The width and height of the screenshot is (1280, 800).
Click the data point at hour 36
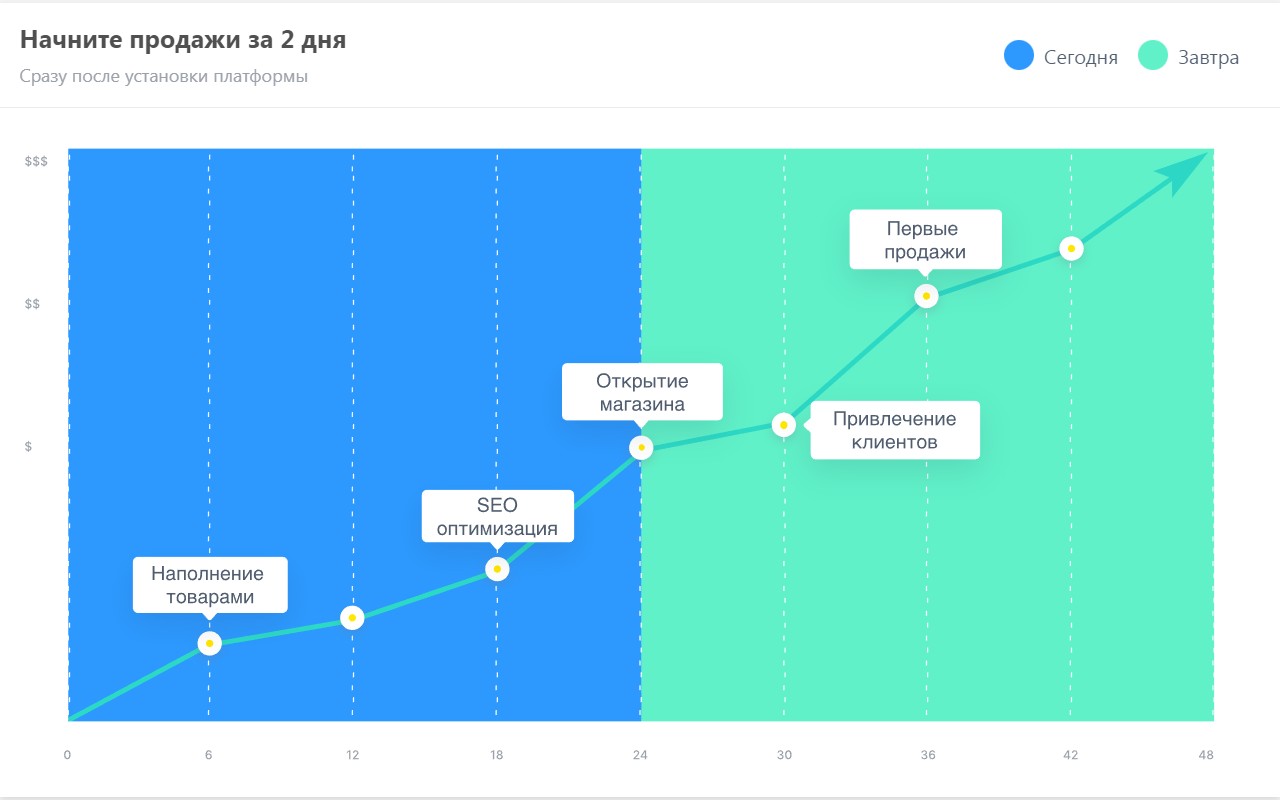coord(927,296)
